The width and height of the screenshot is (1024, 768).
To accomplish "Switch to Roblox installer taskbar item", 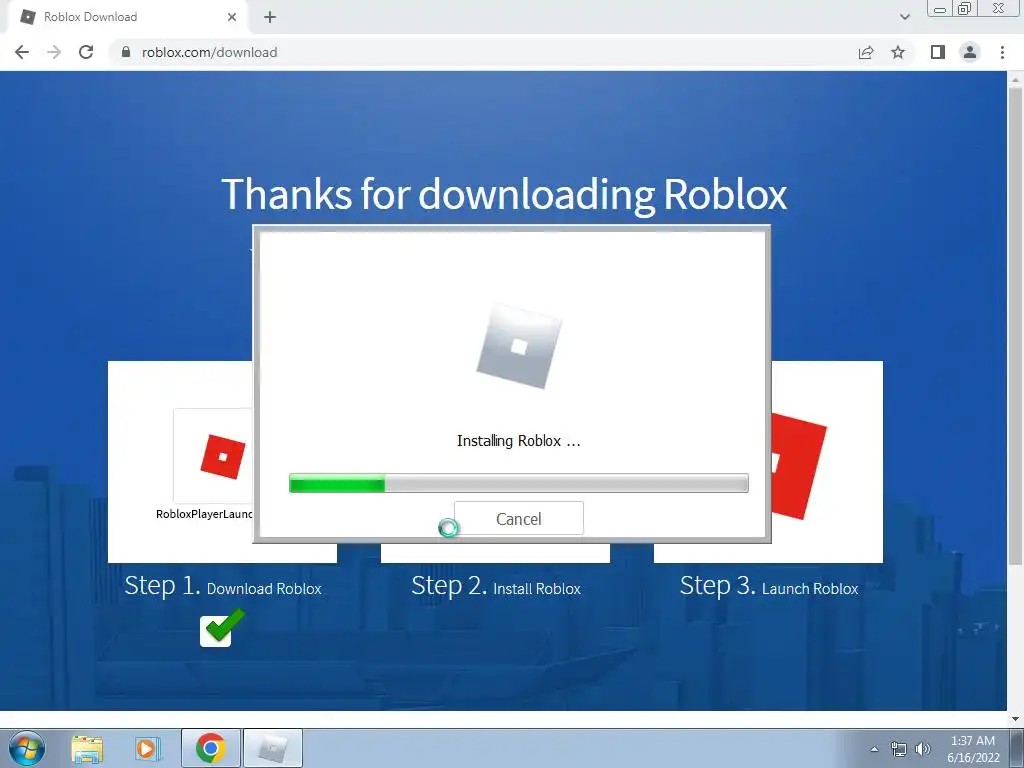I will [x=273, y=748].
